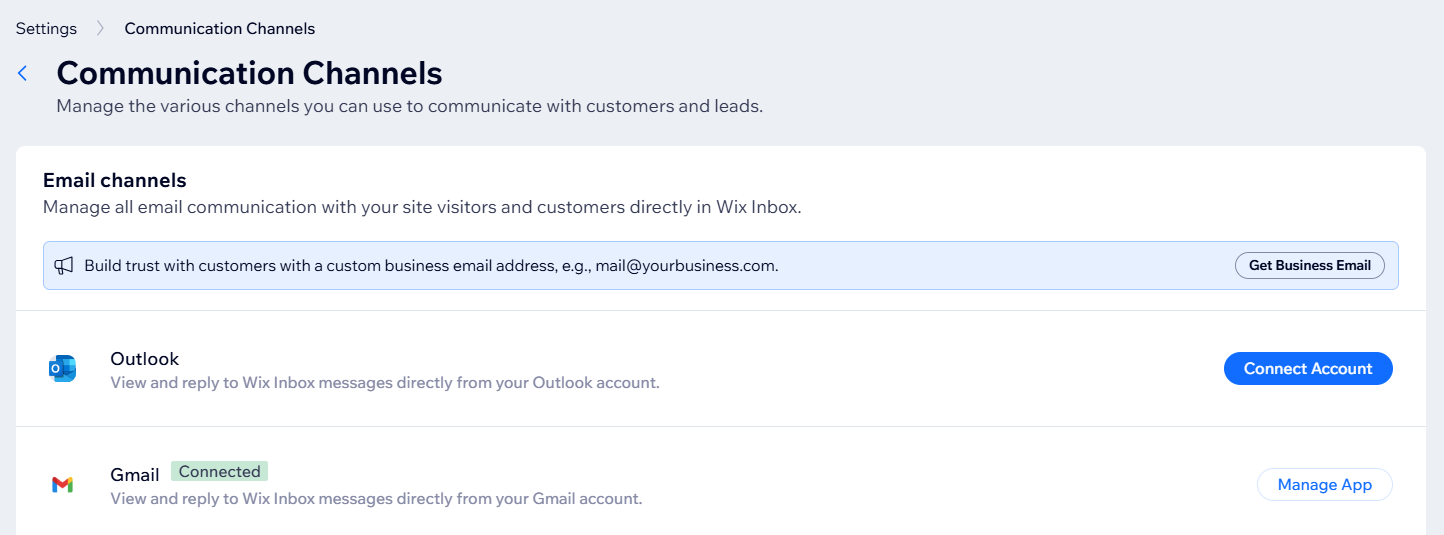The height and width of the screenshot is (535, 1444).
Task: Click the Outlook account description text
Action: pos(384,382)
